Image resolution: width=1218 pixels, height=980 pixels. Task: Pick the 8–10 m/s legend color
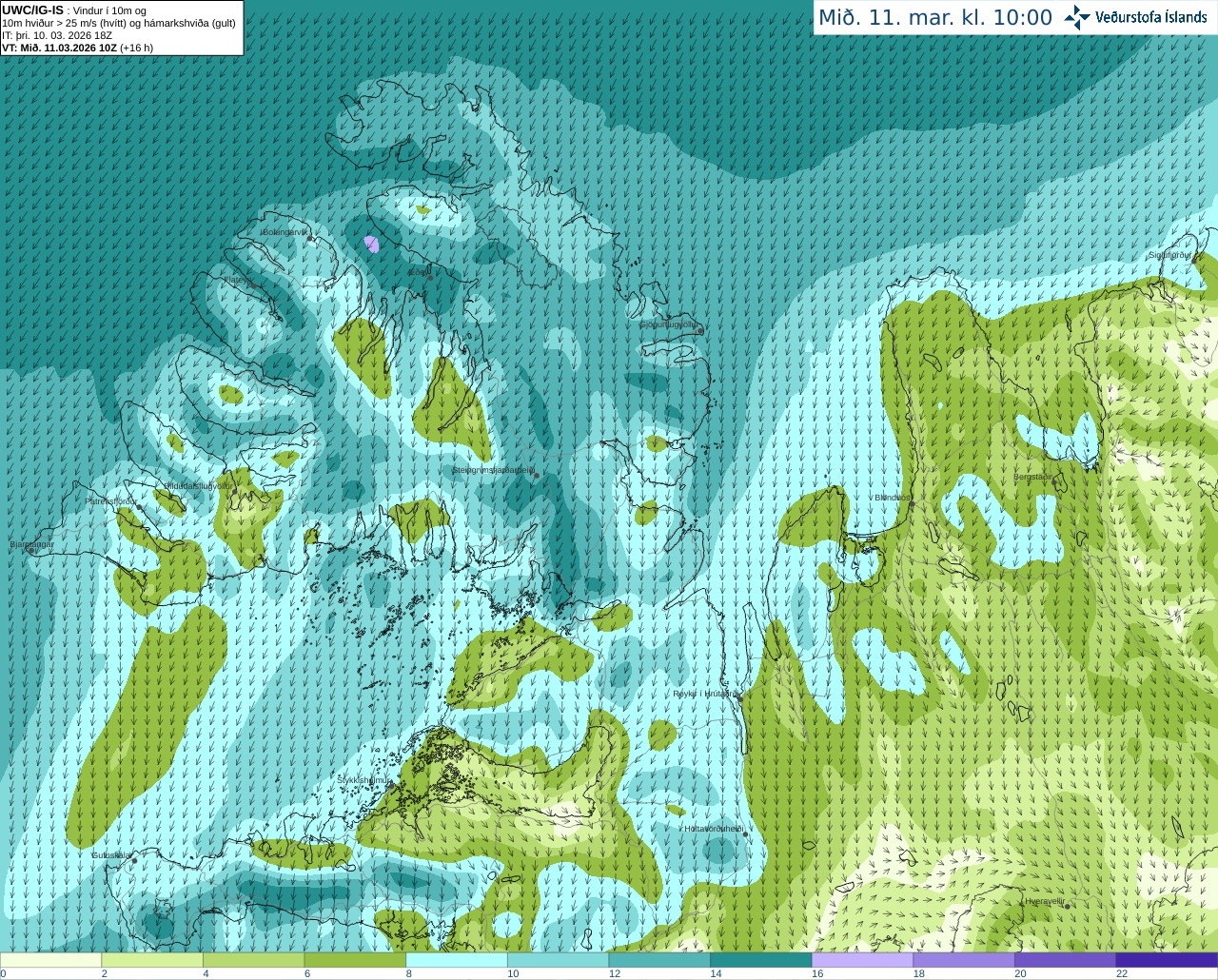point(457,960)
